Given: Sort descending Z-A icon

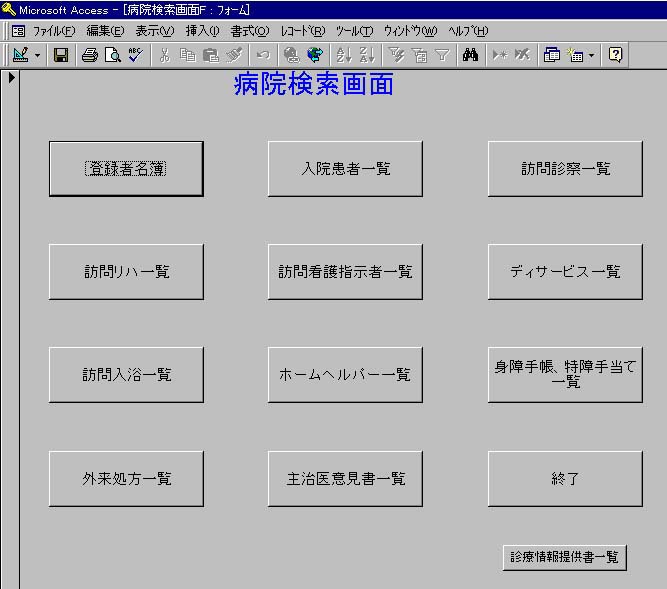Looking at the screenshot, I should (x=367, y=55).
